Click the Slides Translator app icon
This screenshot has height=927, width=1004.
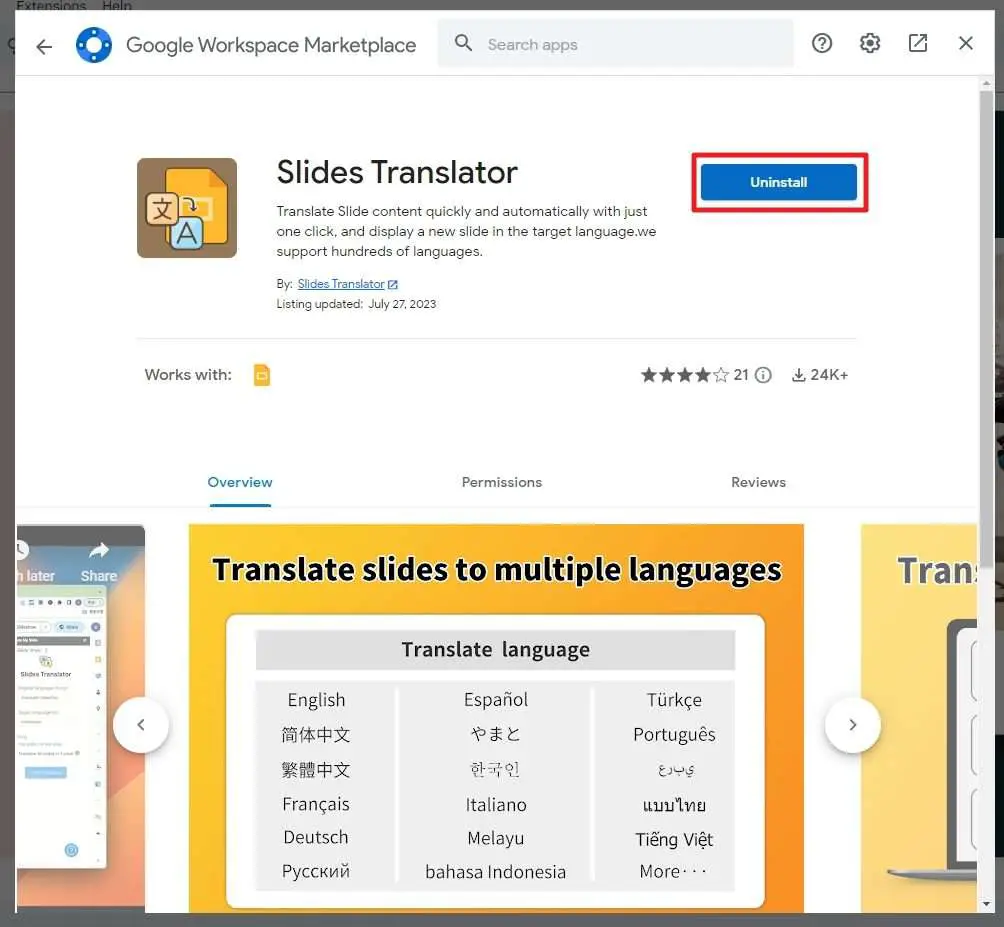pos(187,208)
